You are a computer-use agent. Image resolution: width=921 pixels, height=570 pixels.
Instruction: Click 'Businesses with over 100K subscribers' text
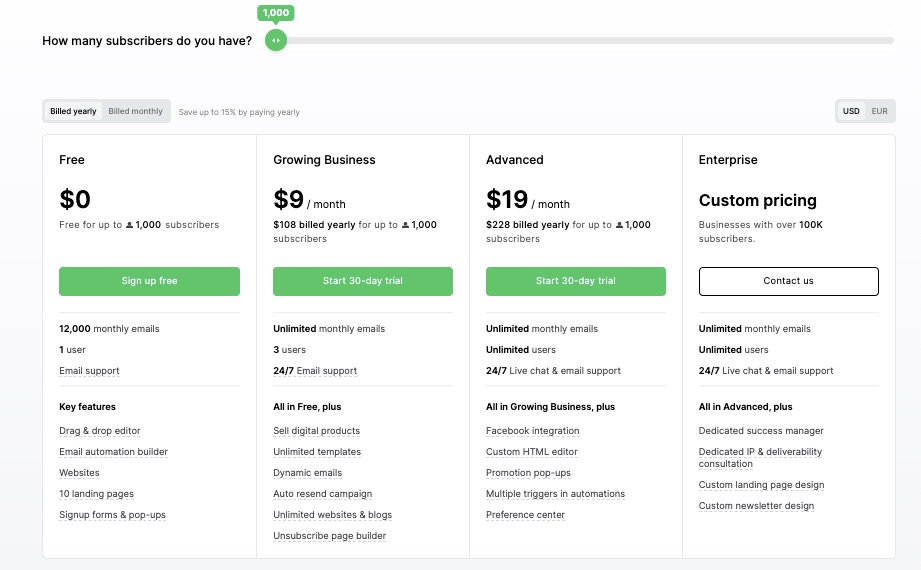point(761,232)
